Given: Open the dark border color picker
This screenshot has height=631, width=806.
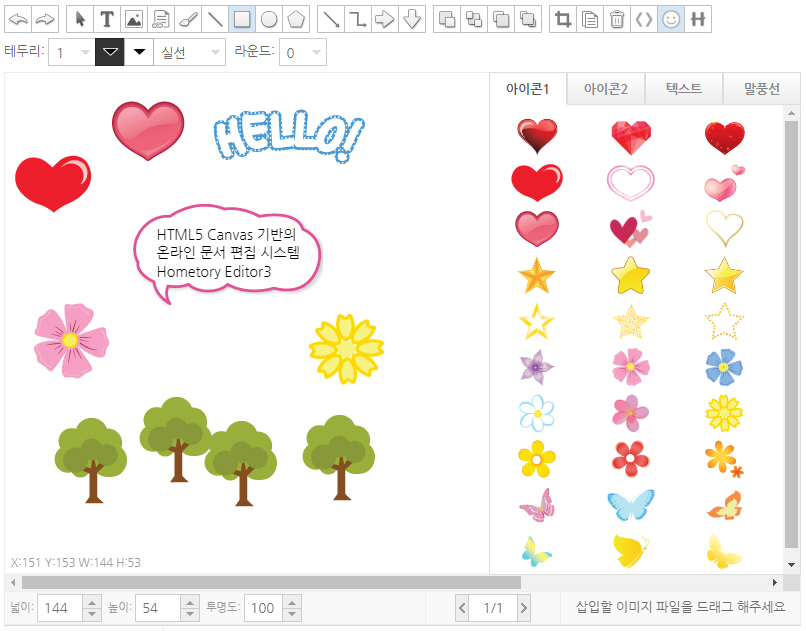Looking at the screenshot, I should (110, 52).
